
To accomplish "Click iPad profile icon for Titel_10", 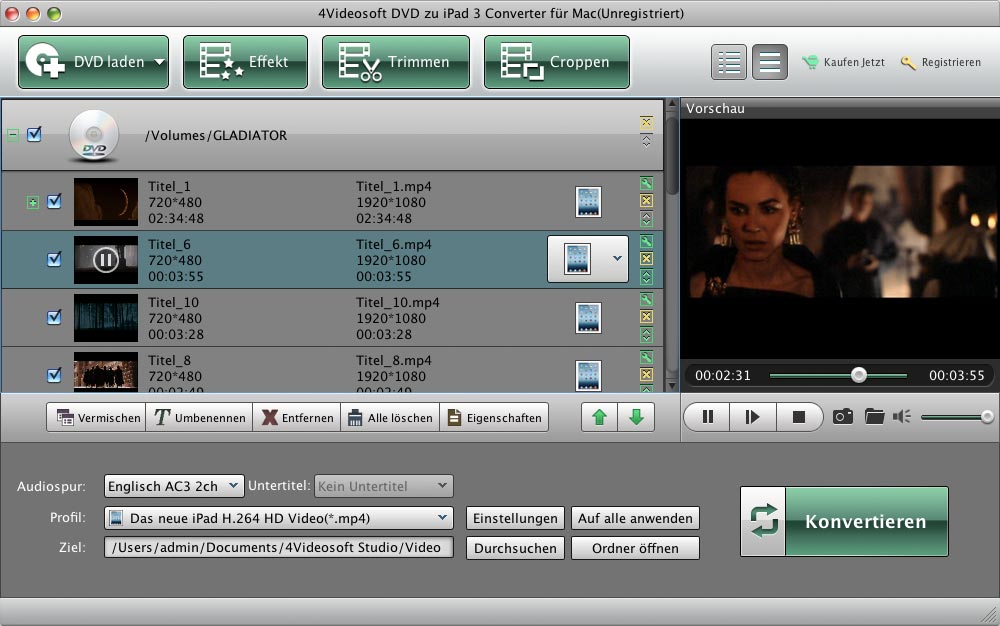I will pyautogui.click(x=588, y=317).
